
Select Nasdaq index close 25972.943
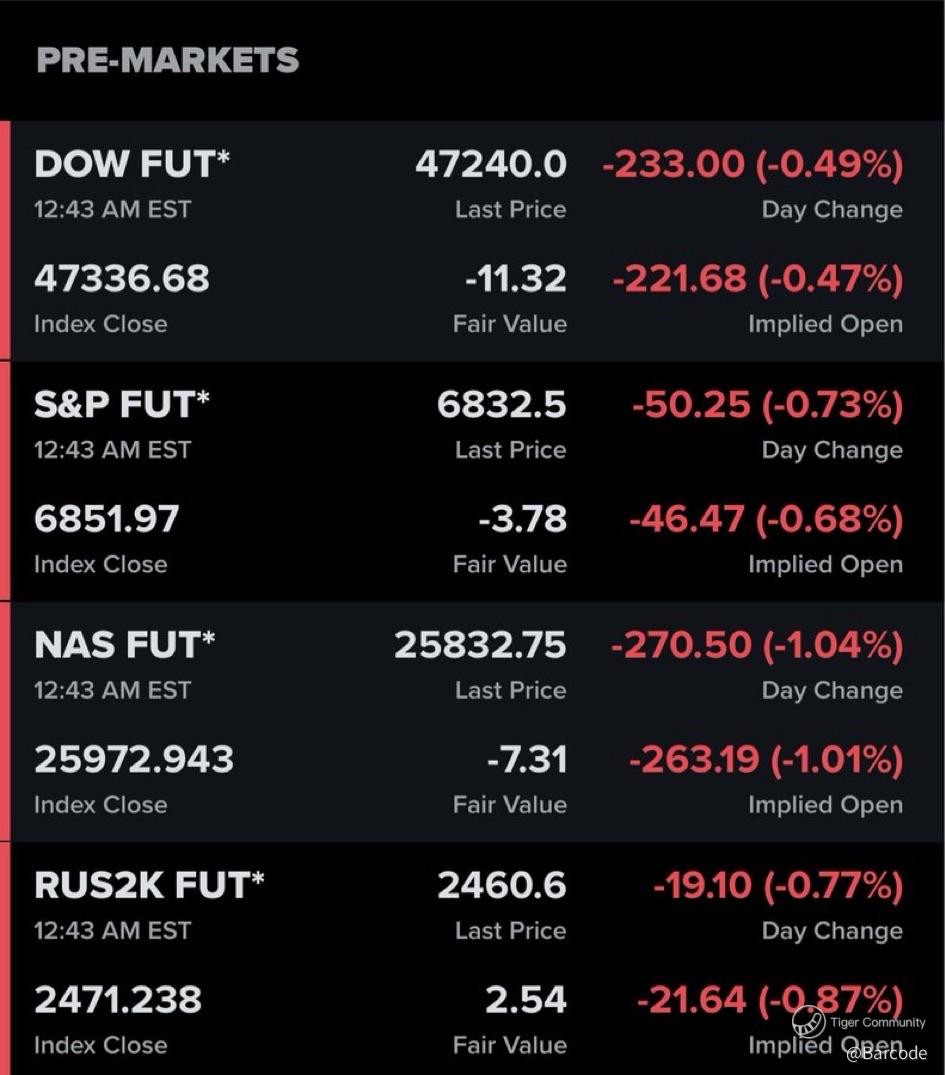tap(134, 760)
